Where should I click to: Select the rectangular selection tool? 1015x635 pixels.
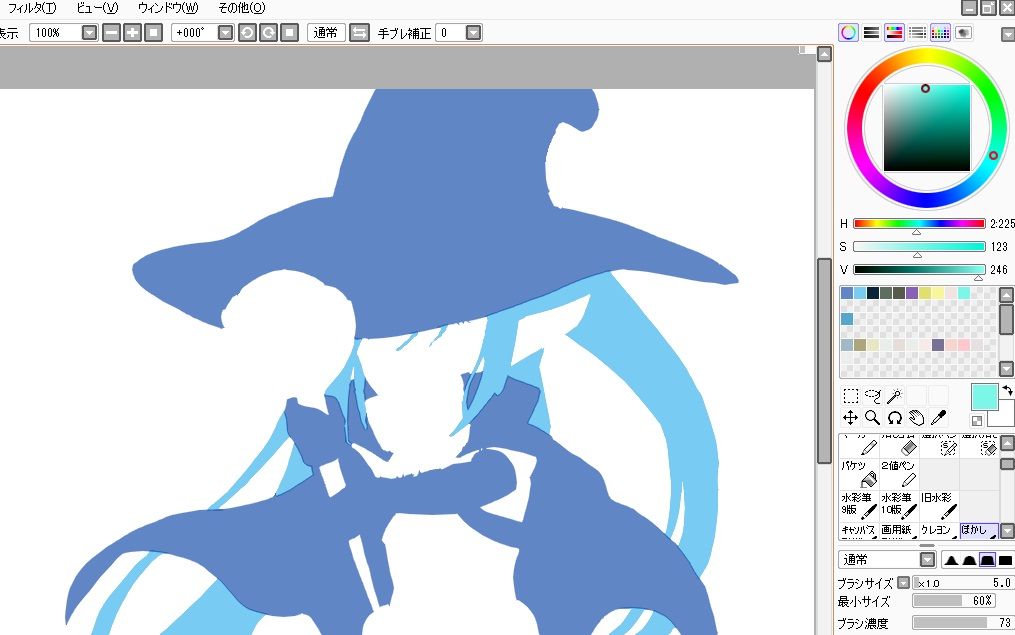point(851,395)
